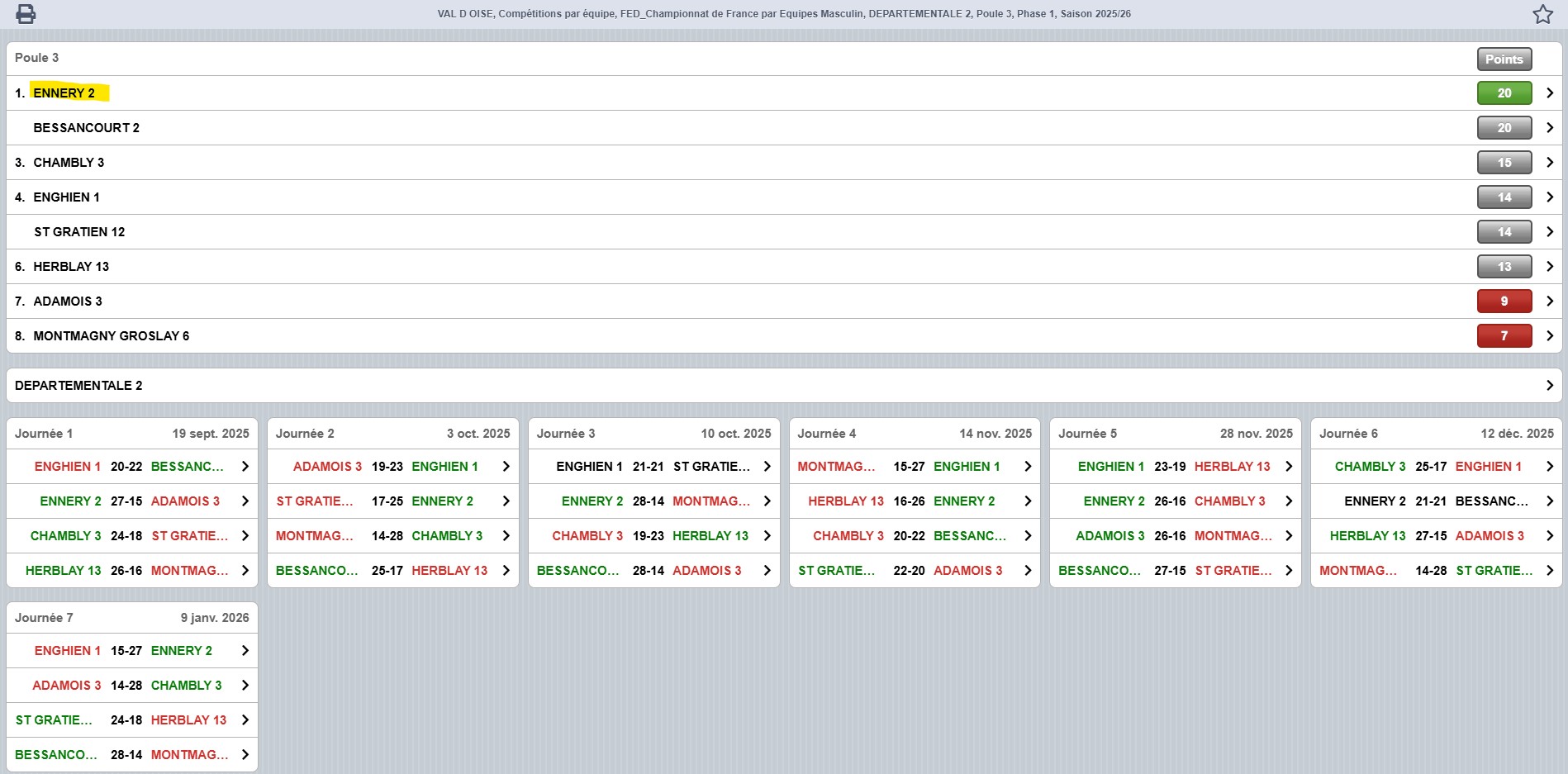Click chevron next to MONTMAGNY GROSLAY 6
Screen dimensions: 1568x774
click(x=1549, y=336)
